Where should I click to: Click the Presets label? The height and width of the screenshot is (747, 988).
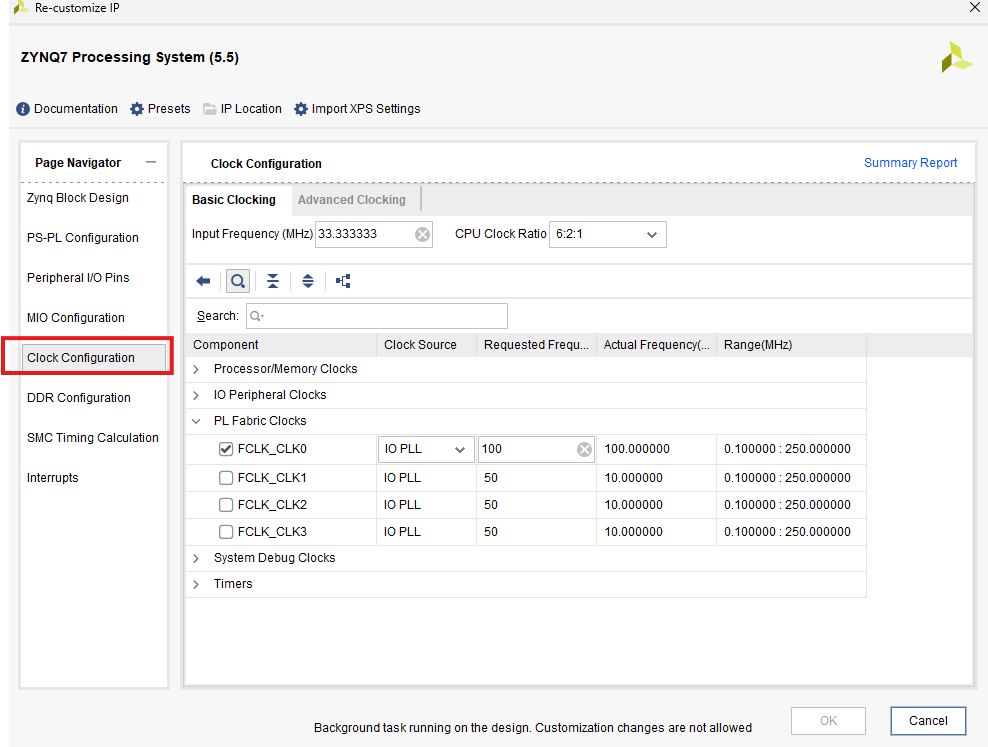169,109
